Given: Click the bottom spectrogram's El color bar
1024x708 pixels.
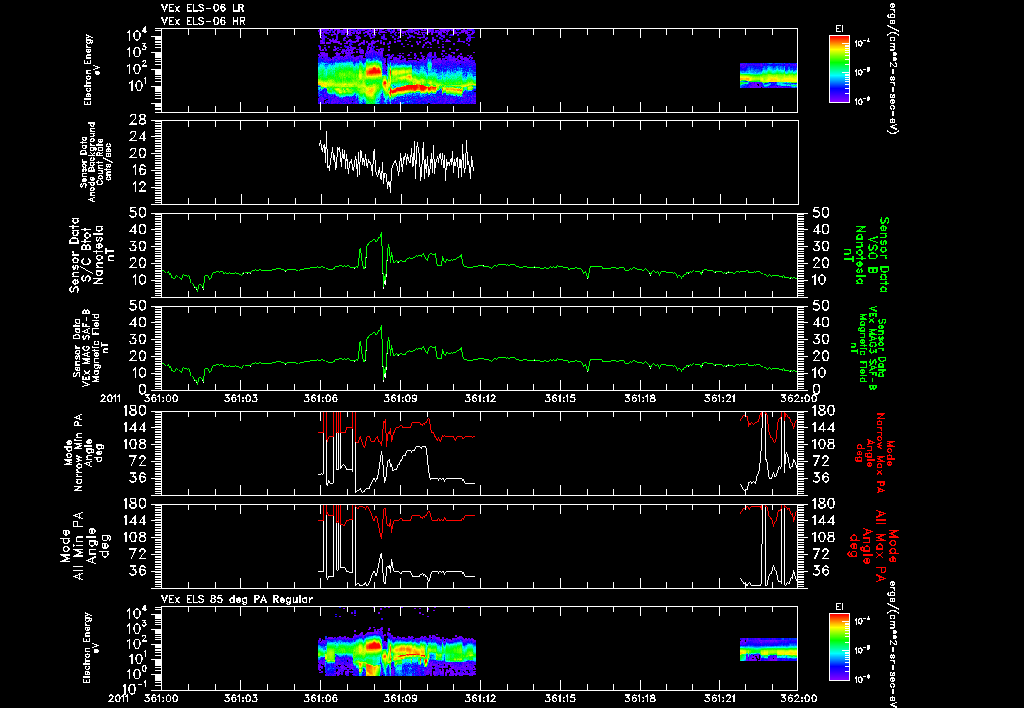Looking at the screenshot, I should [839, 647].
